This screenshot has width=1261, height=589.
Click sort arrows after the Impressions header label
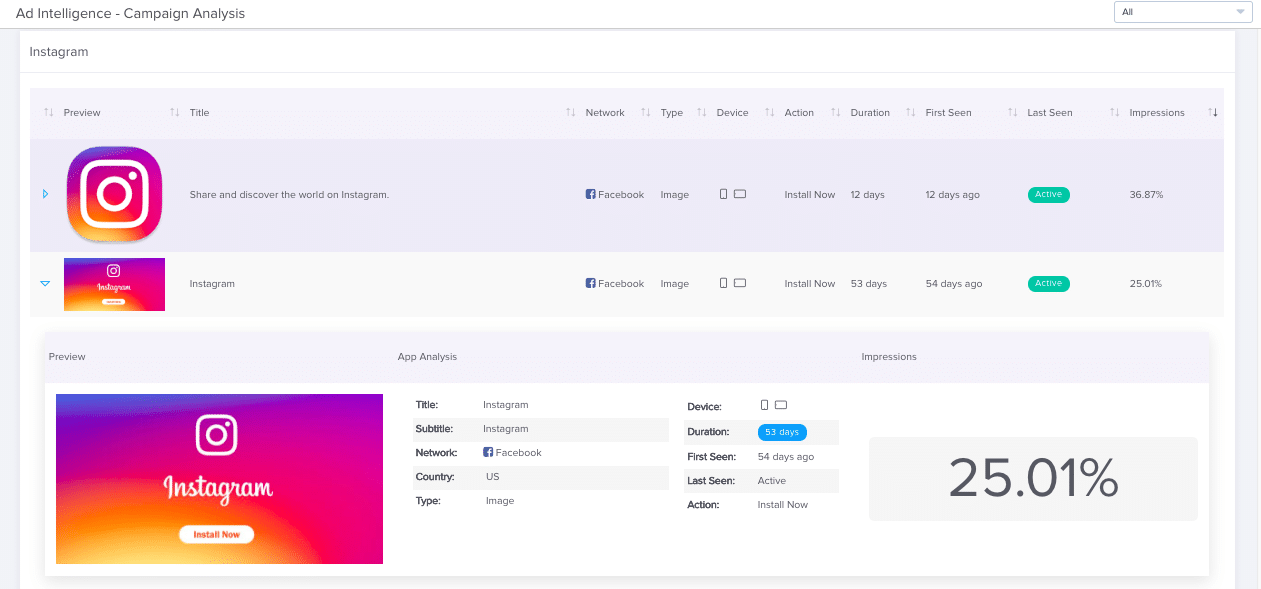click(x=1213, y=113)
